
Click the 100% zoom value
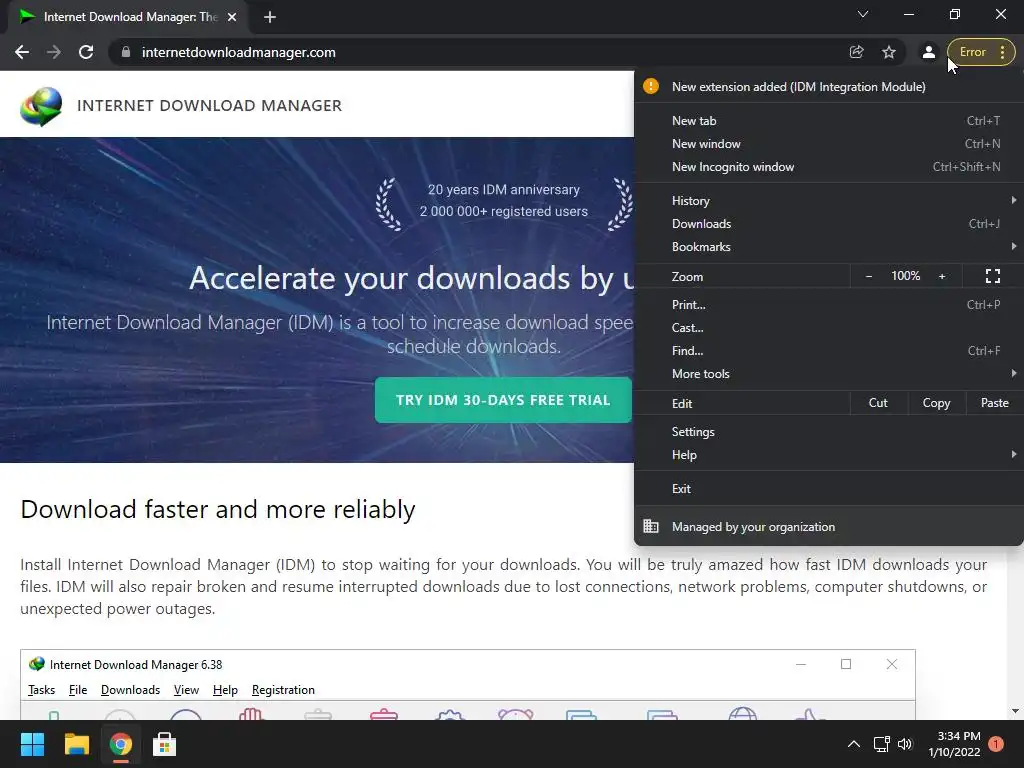pos(905,276)
